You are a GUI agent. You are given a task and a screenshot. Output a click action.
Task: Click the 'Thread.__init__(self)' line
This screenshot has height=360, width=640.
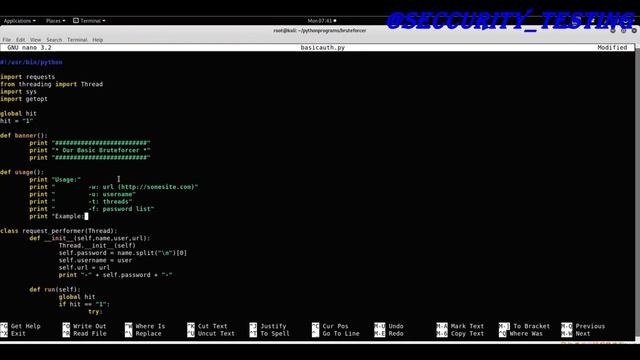click(97, 246)
